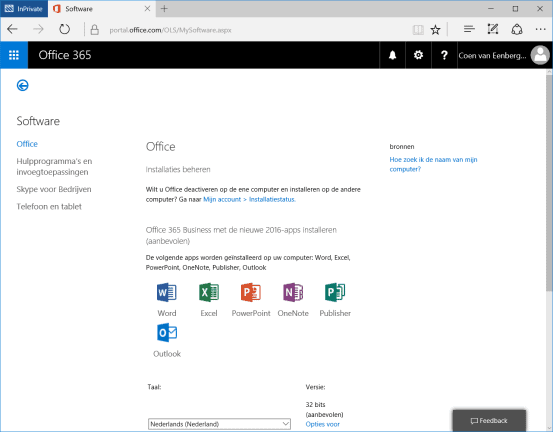Click the Feedback button
Viewport: 553px width, 432px height.
coord(489,420)
